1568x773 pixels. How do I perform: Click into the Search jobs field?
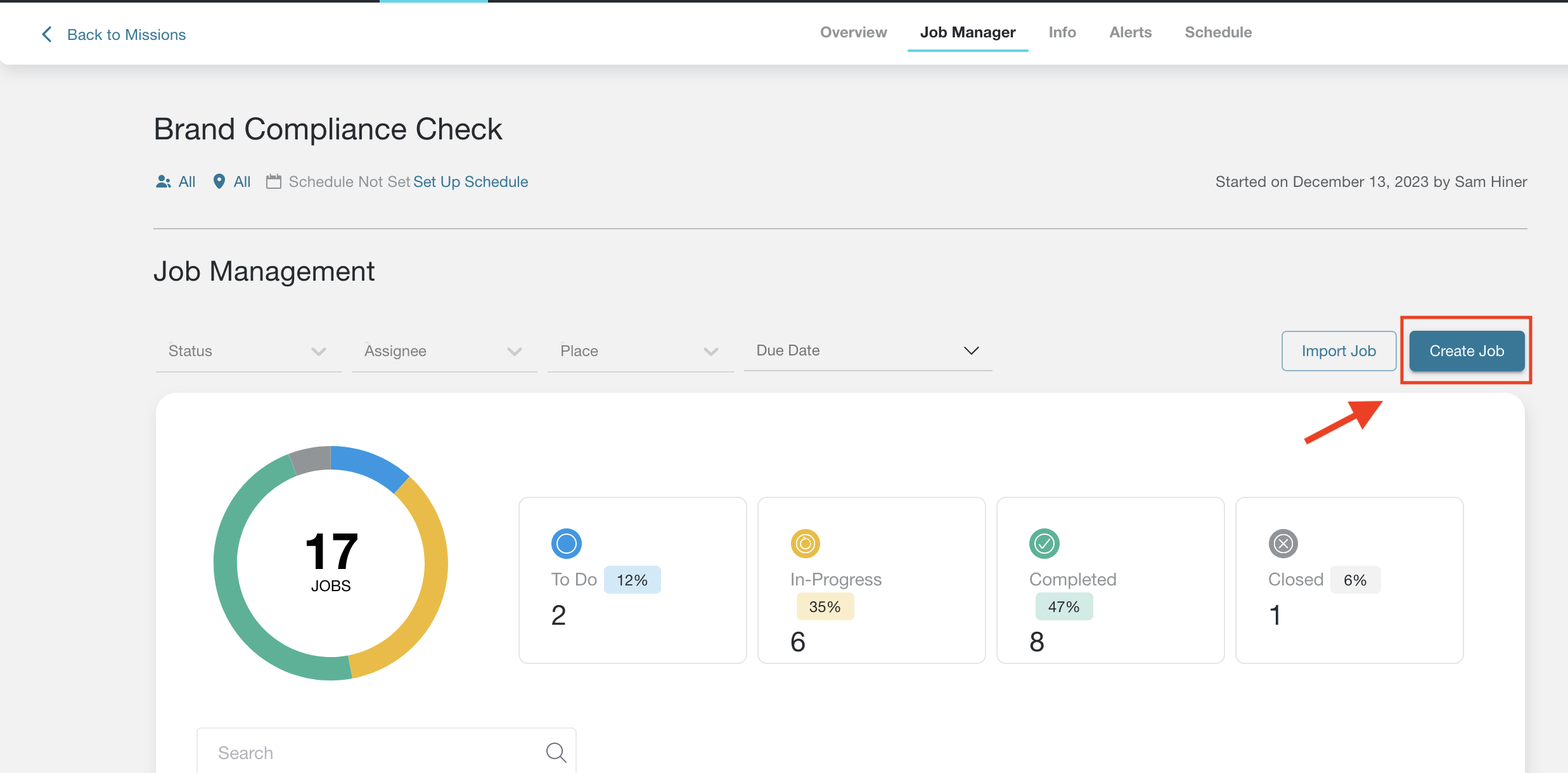pos(387,752)
